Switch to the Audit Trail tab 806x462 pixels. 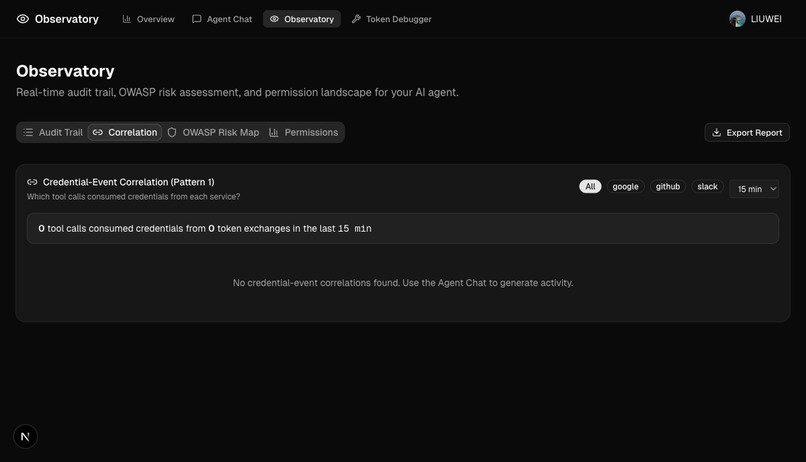point(53,132)
